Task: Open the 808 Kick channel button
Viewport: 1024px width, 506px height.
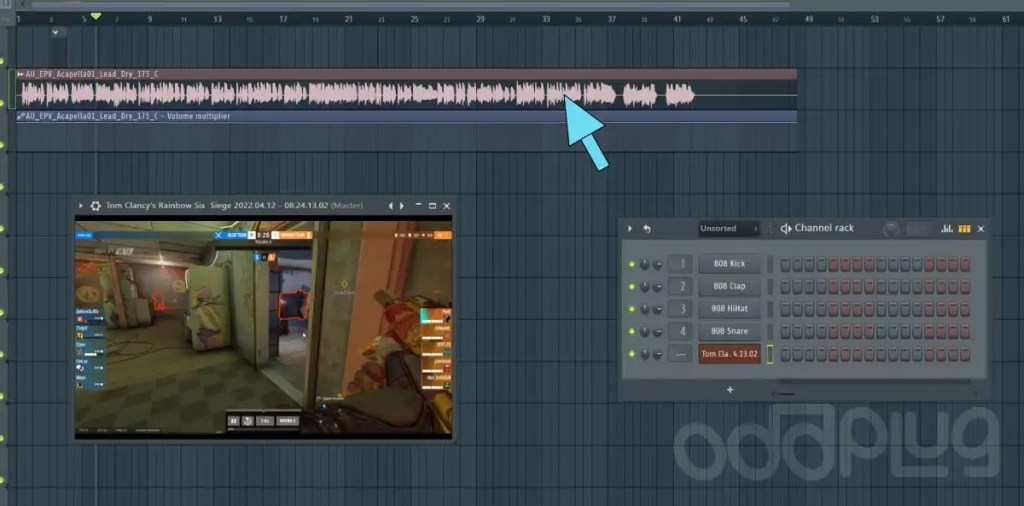Action: point(729,264)
